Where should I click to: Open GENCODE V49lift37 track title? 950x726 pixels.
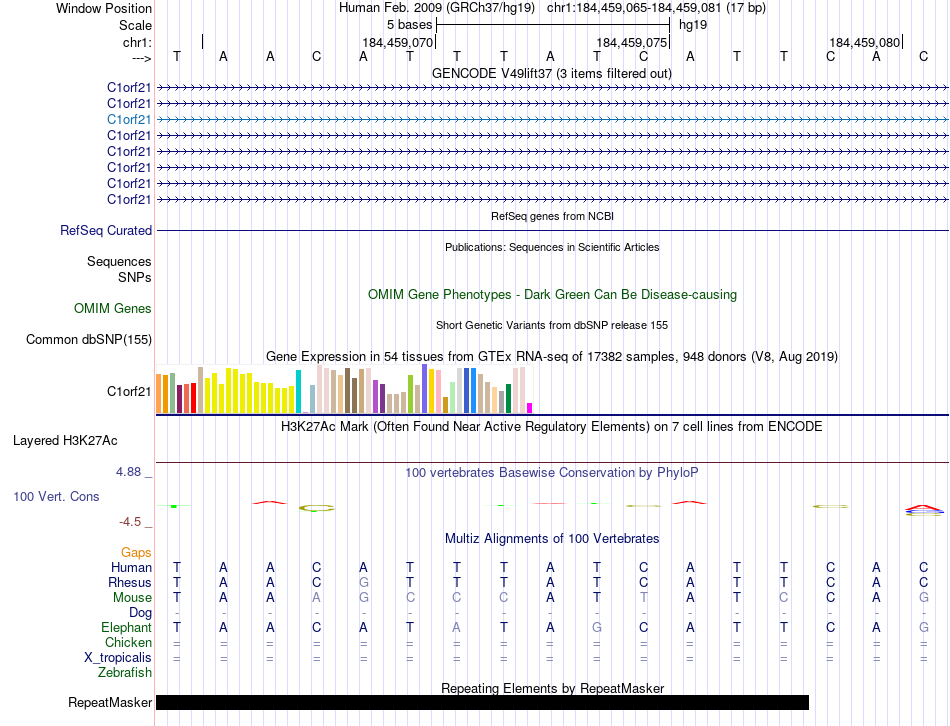coord(551,73)
